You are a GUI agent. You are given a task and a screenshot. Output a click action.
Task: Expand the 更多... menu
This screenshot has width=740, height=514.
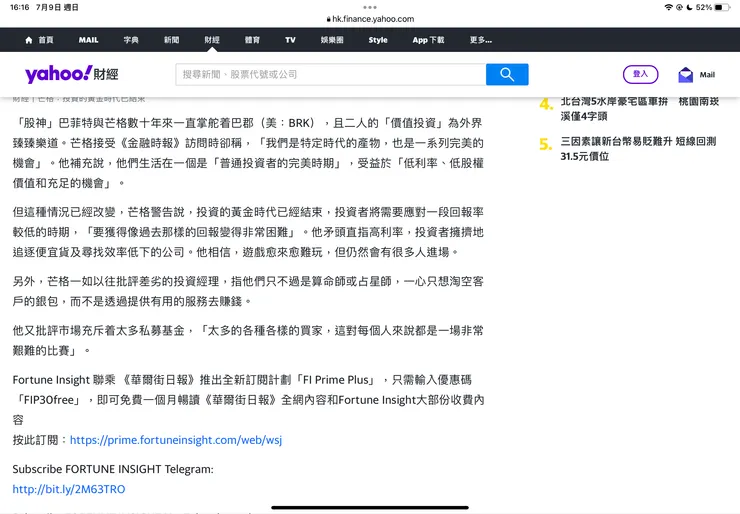click(481, 40)
